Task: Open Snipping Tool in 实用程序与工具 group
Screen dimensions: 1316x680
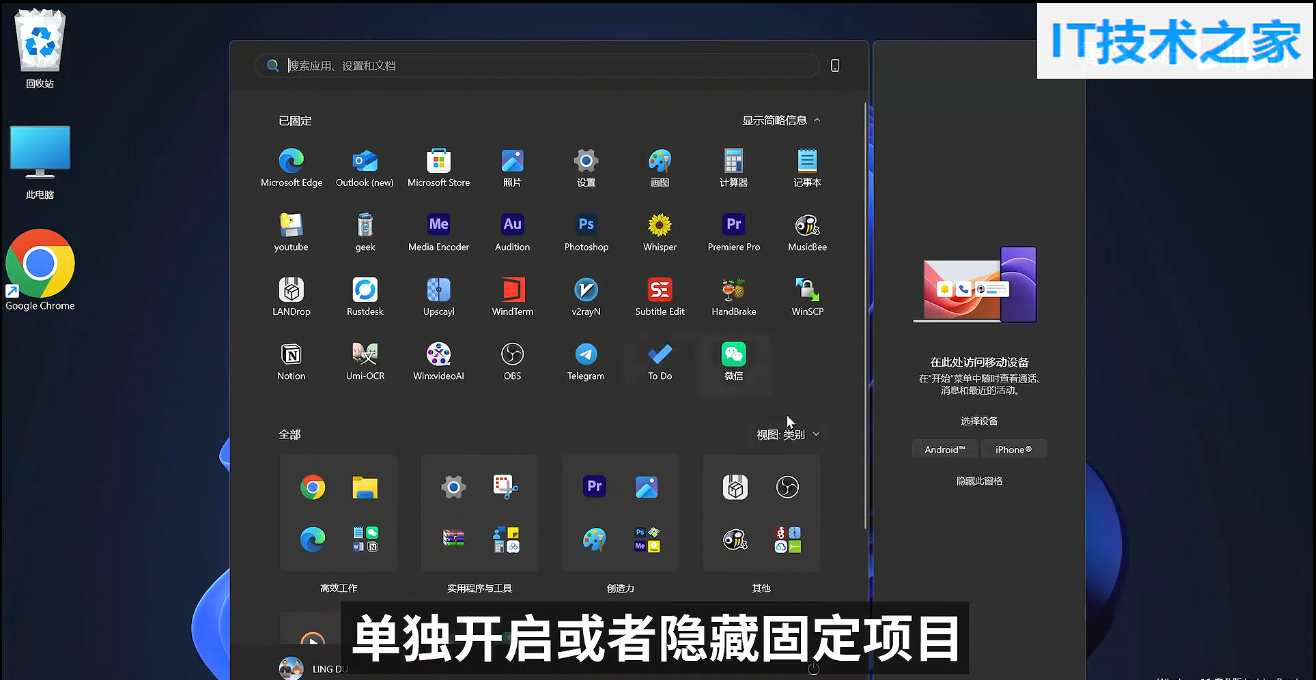Action: pyautogui.click(x=506, y=487)
